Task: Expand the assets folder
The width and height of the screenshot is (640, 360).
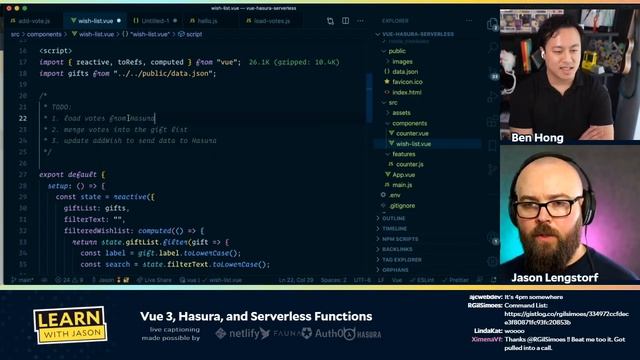Action: (x=401, y=113)
